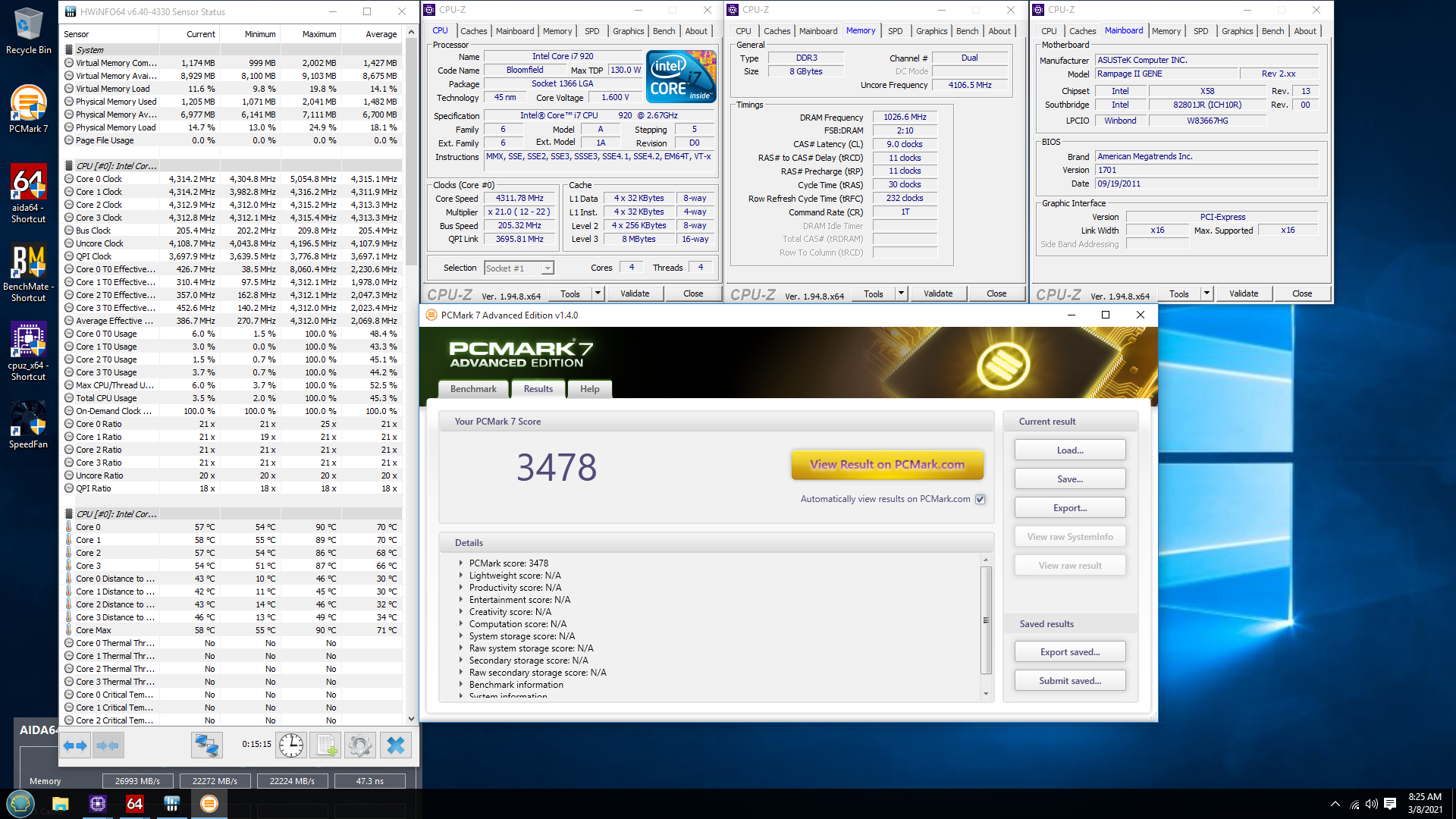1456x819 pixels.
Task: Click Export... button in PCMark 7
Action: point(1070,508)
